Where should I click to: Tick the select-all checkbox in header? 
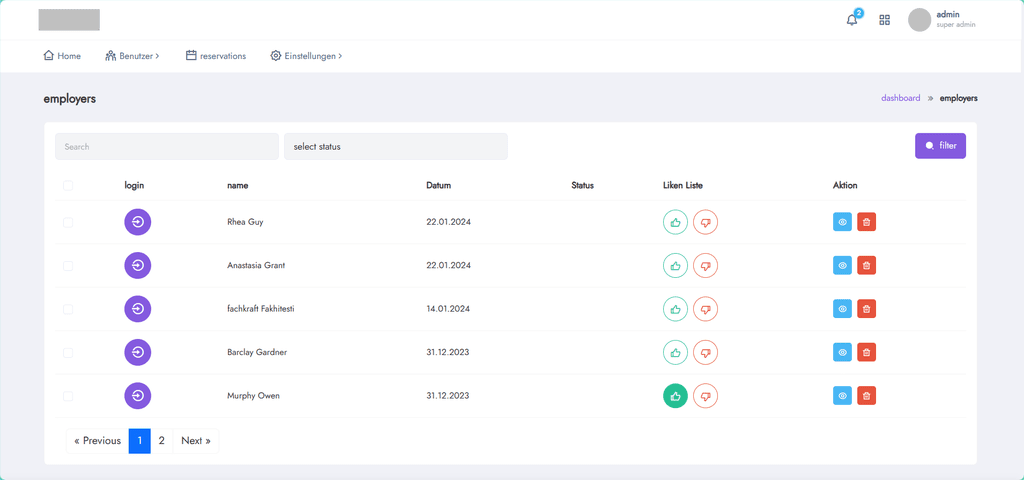coord(68,186)
